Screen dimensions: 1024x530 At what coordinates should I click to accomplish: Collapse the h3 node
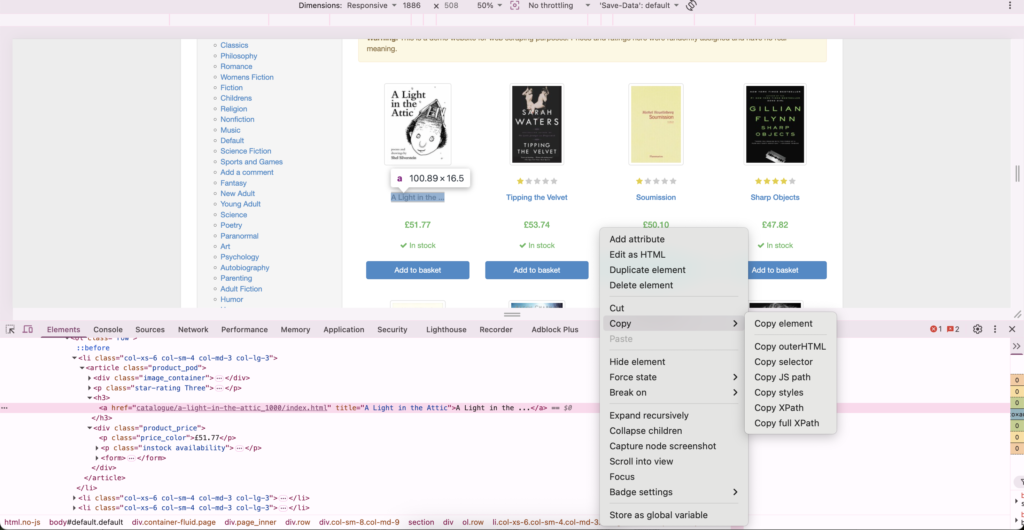click(89, 398)
